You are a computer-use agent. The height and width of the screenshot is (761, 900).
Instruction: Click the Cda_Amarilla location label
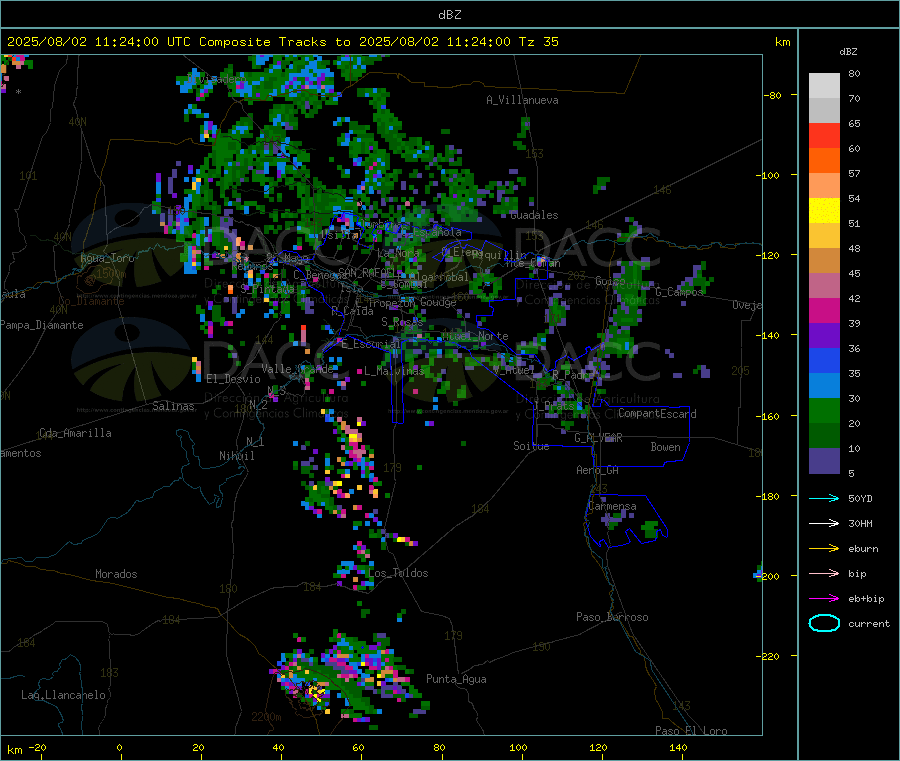(75, 433)
